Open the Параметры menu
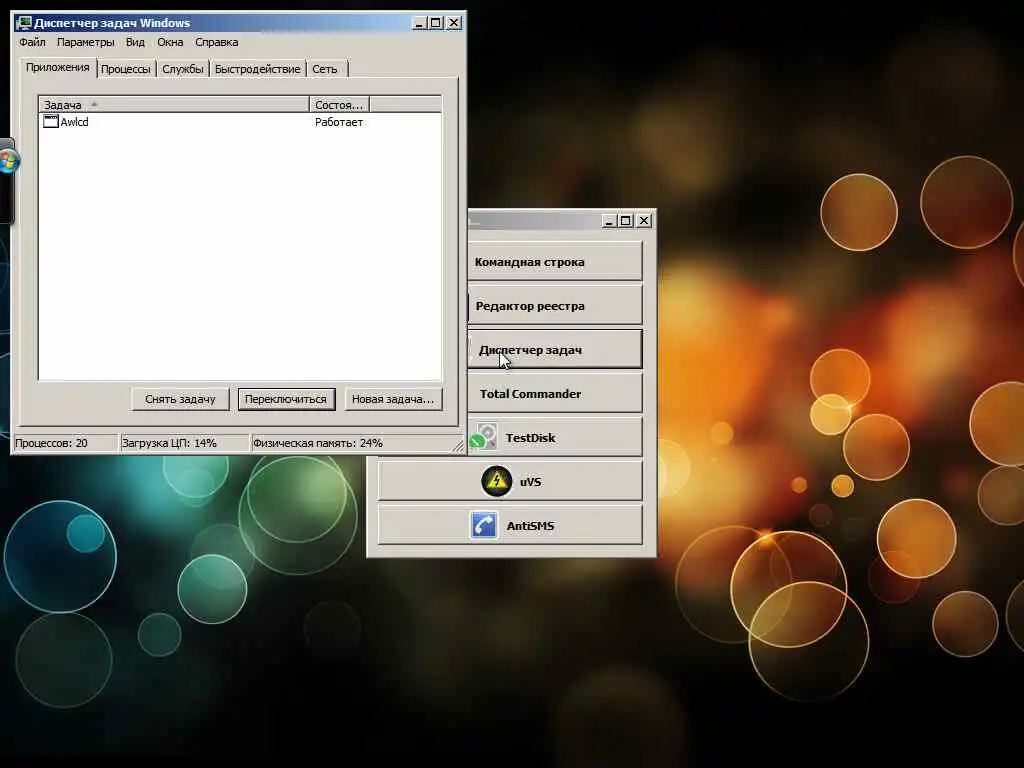The image size is (1024, 768). coord(86,42)
